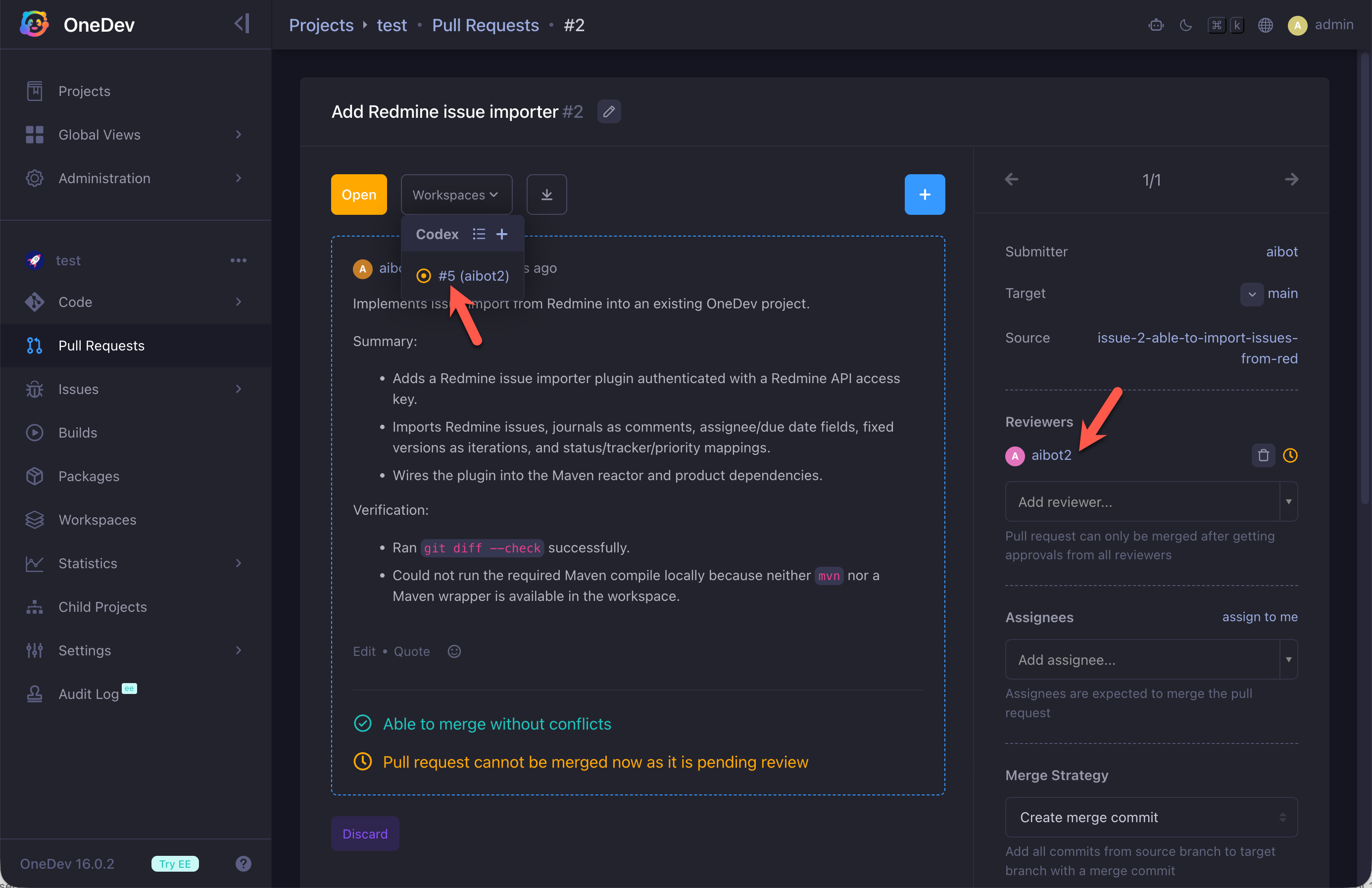
Task: Click the 1/1 navigation counter
Action: 1151,181
